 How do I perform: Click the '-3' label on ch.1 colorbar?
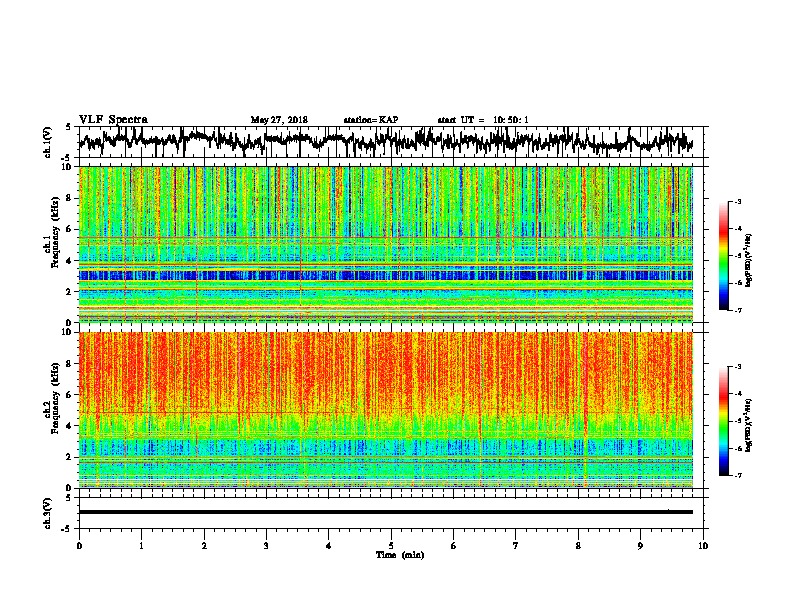(737, 201)
